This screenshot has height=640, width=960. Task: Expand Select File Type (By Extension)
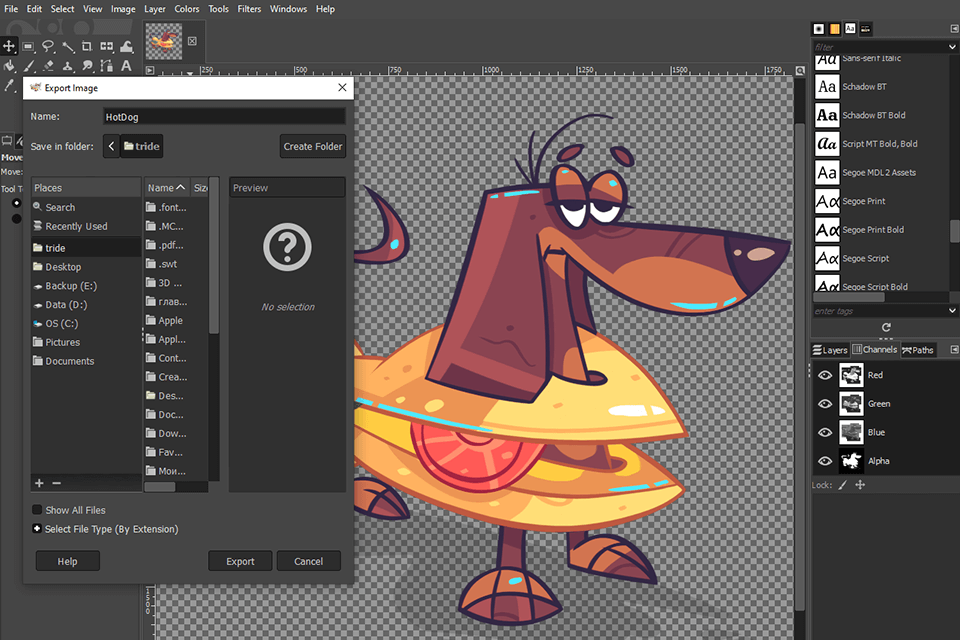[x=37, y=529]
